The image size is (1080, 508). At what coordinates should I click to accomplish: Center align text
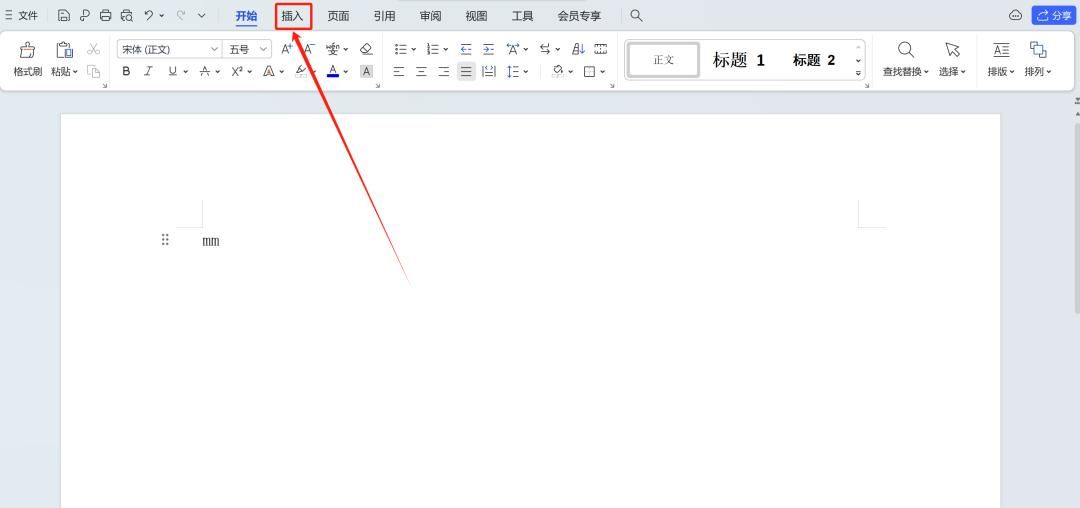click(422, 71)
